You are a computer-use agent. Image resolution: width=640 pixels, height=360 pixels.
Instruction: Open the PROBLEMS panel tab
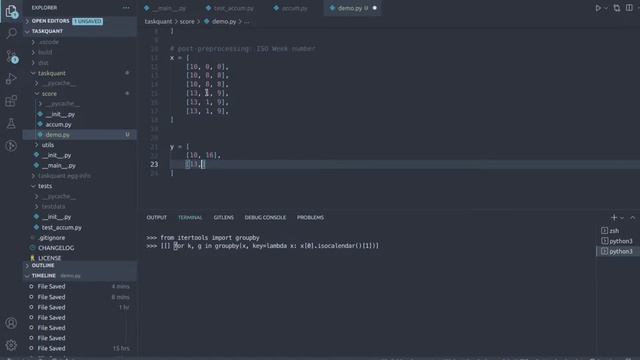310,218
